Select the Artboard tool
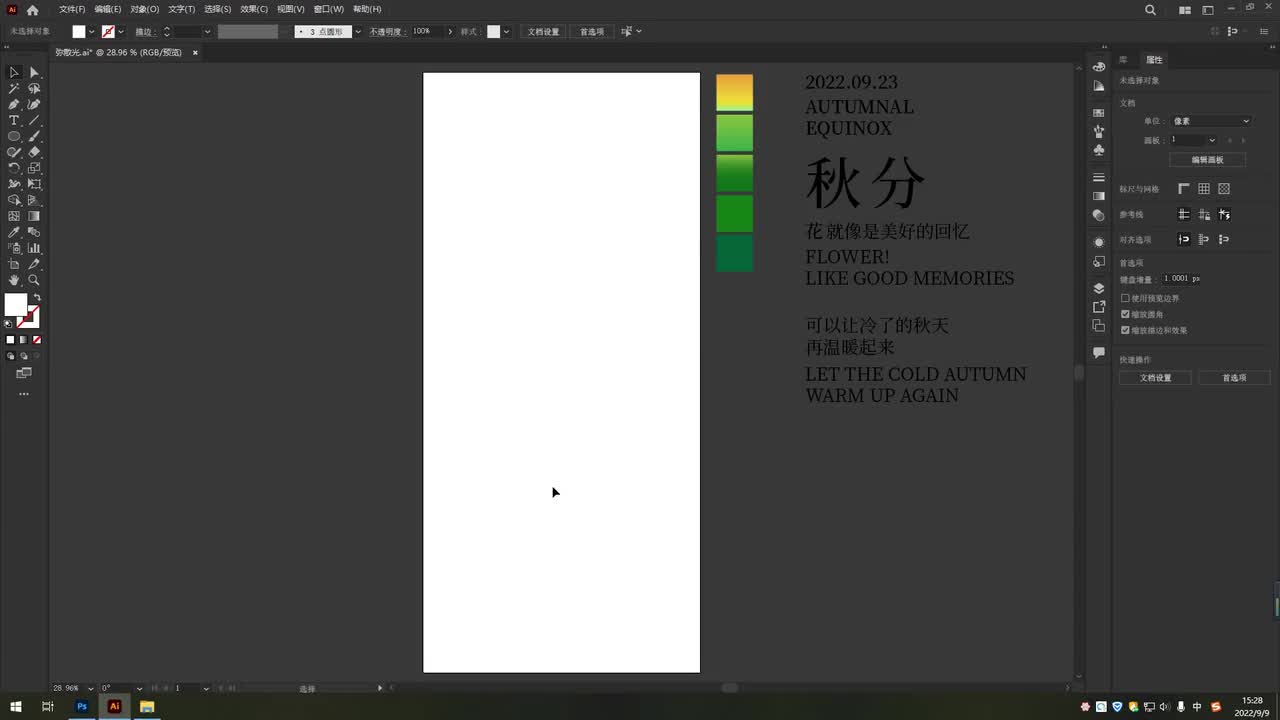 click(x=14, y=264)
